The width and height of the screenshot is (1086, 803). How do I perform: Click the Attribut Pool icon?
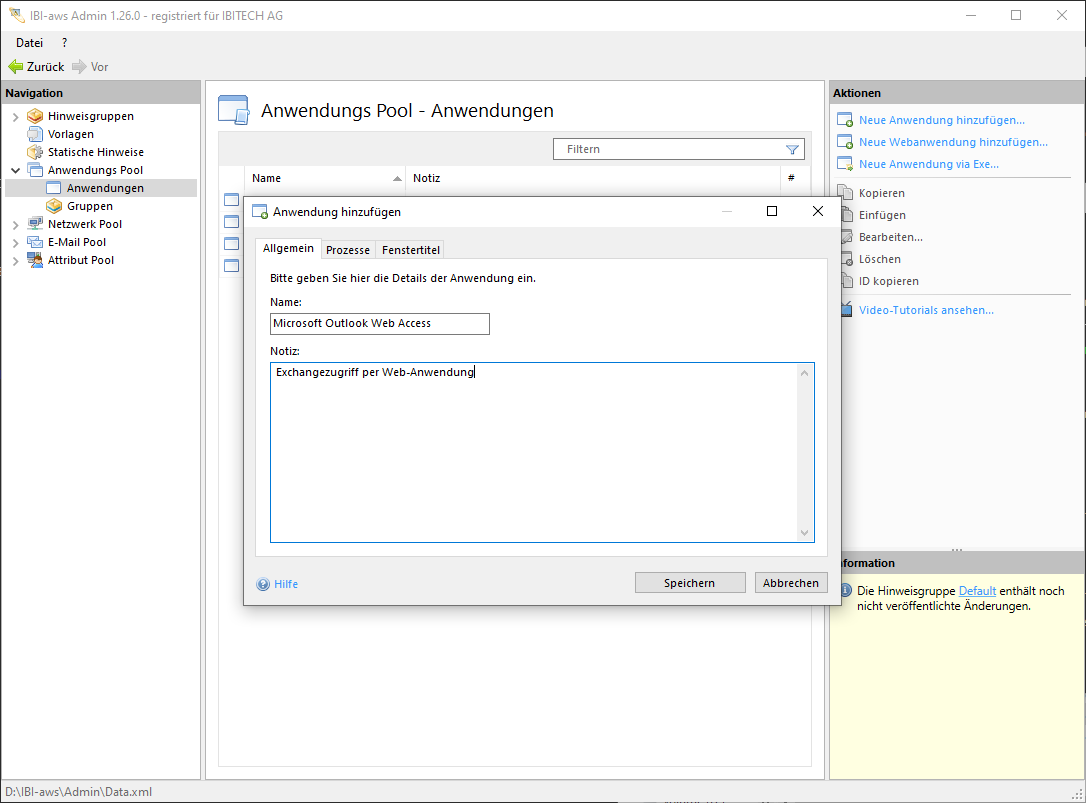point(35,260)
